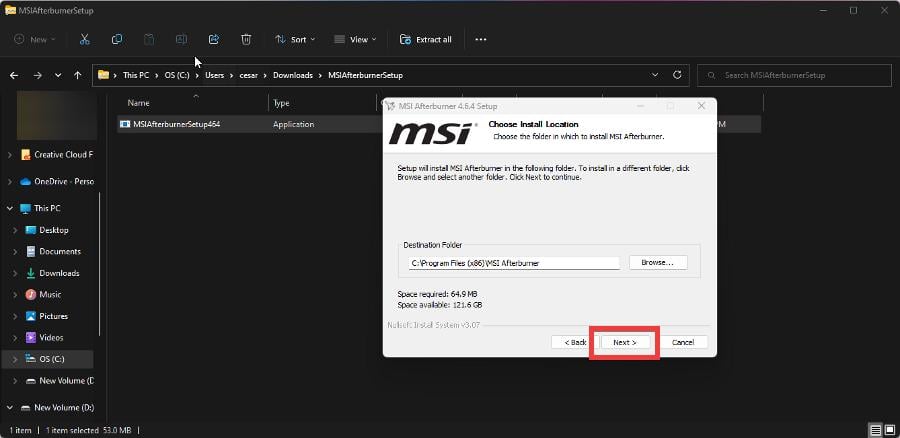
Task: Open address bar history dropdown
Action: pyautogui.click(x=655, y=75)
